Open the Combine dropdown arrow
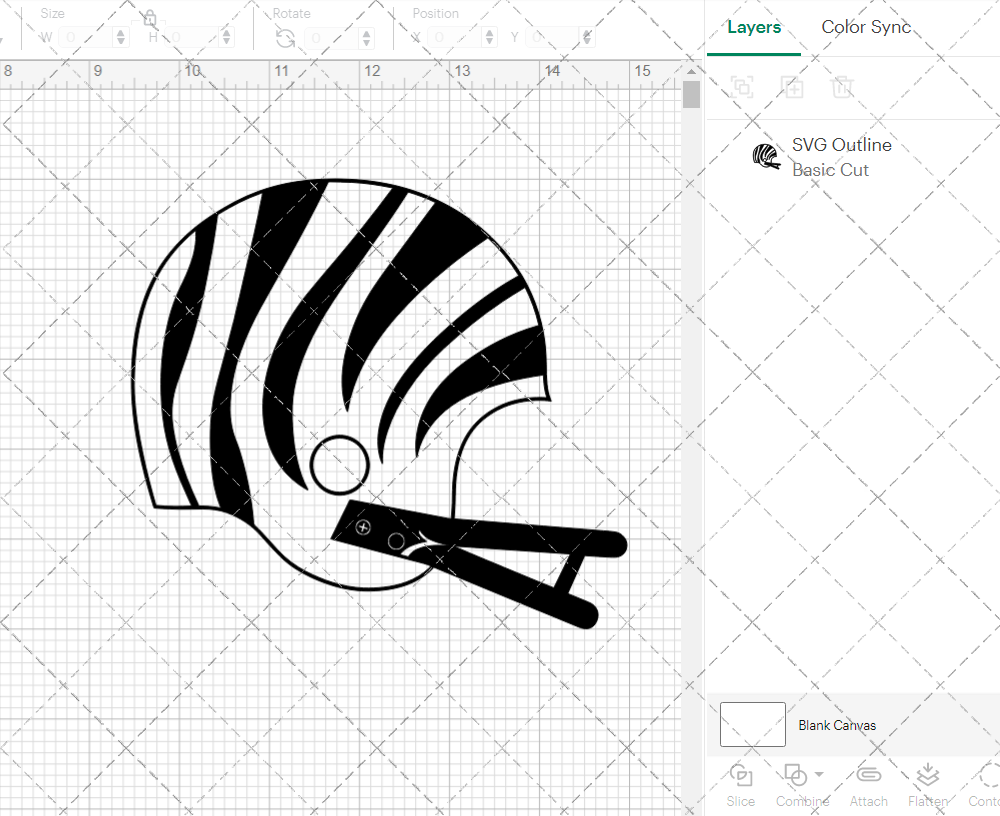 [819, 774]
